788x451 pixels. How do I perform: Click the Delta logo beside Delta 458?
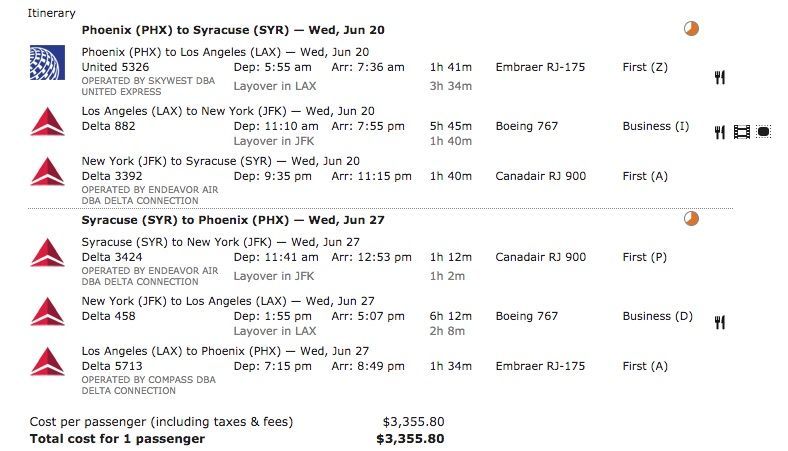click(47, 311)
